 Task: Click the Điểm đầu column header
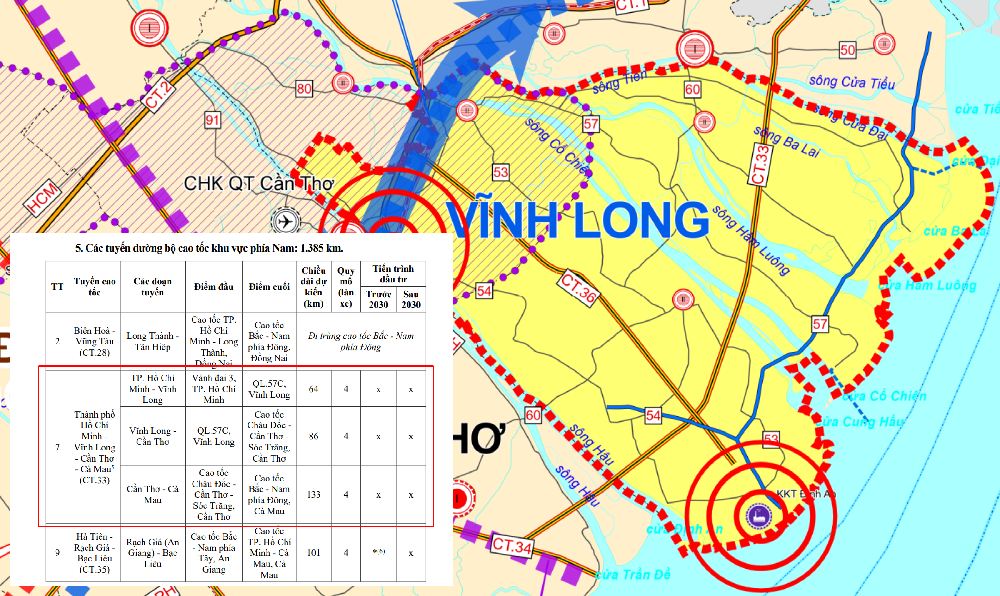[214, 287]
